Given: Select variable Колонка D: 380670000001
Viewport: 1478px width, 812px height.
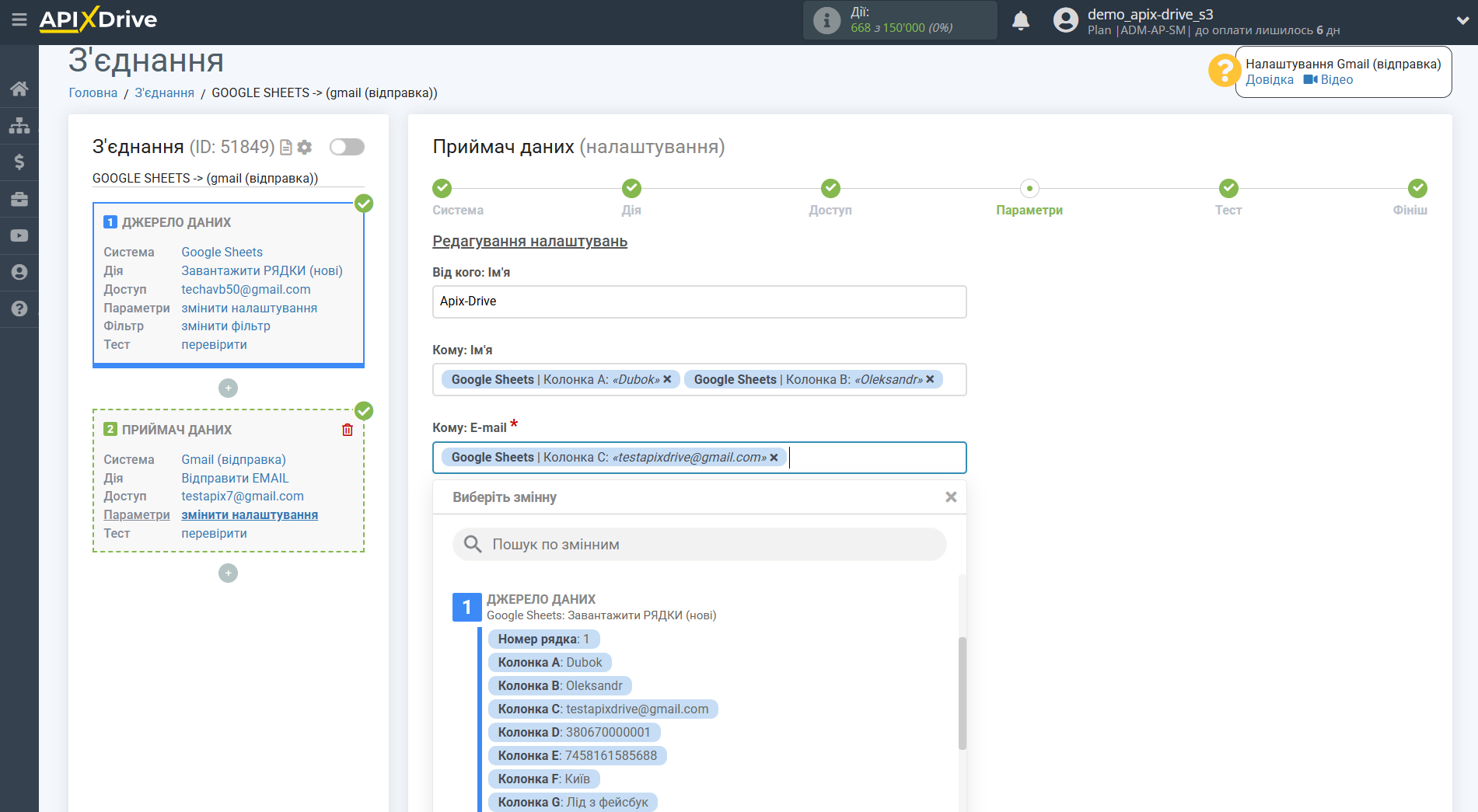Looking at the screenshot, I should pos(574,732).
